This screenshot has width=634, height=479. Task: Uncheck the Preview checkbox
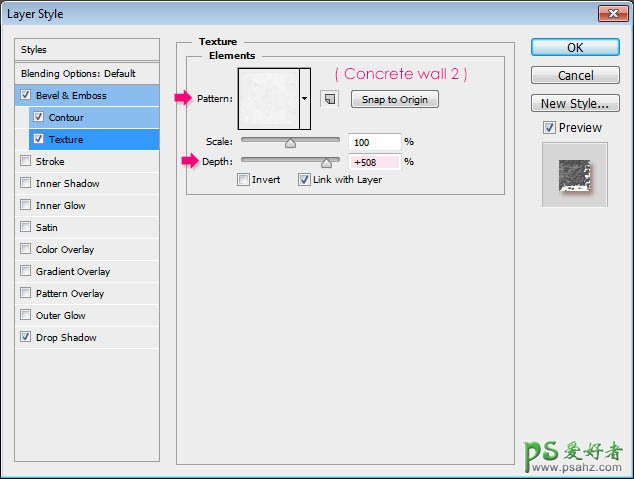point(549,127)
